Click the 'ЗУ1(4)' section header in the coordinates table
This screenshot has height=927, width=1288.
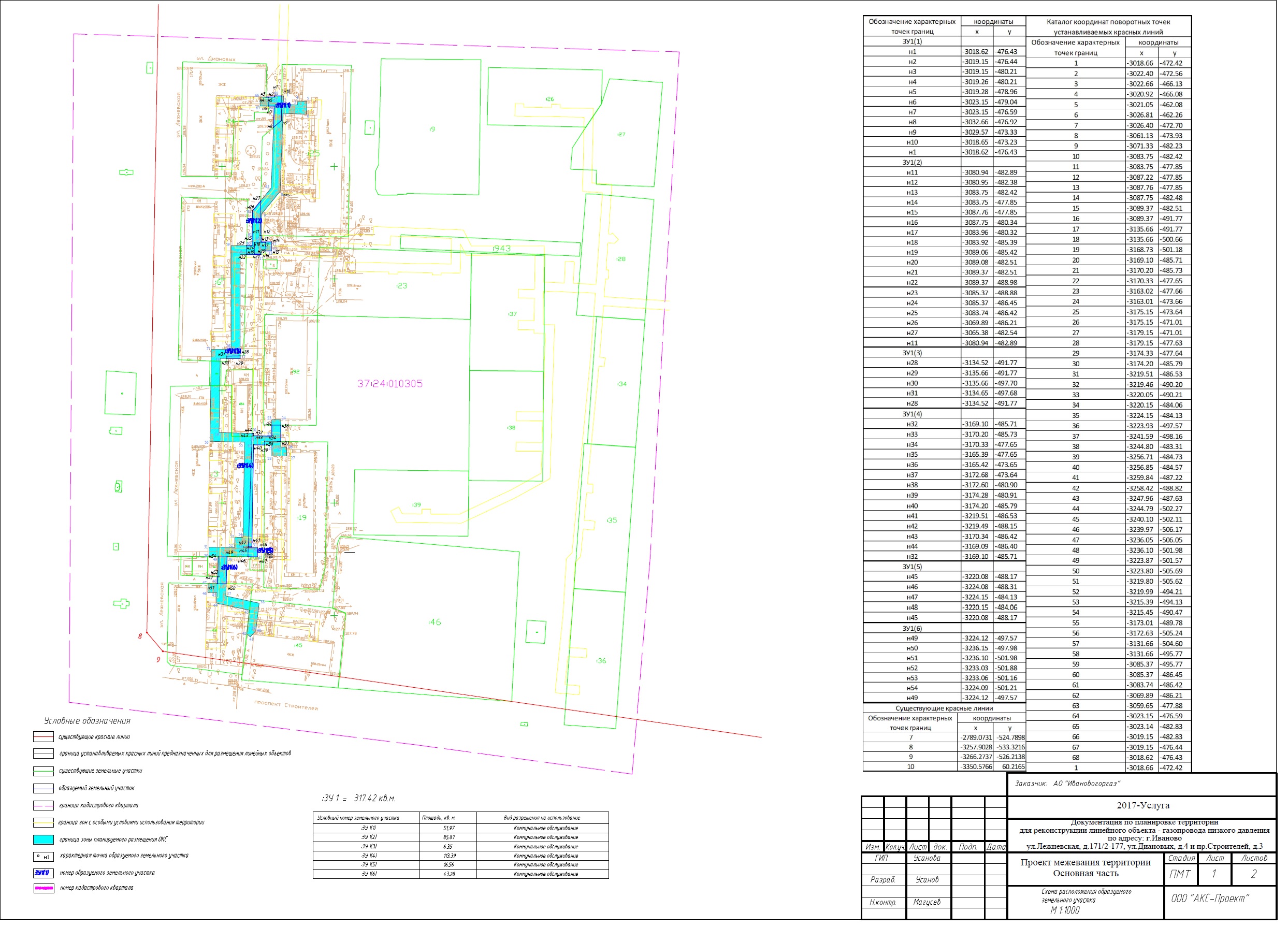click(912, 414)
